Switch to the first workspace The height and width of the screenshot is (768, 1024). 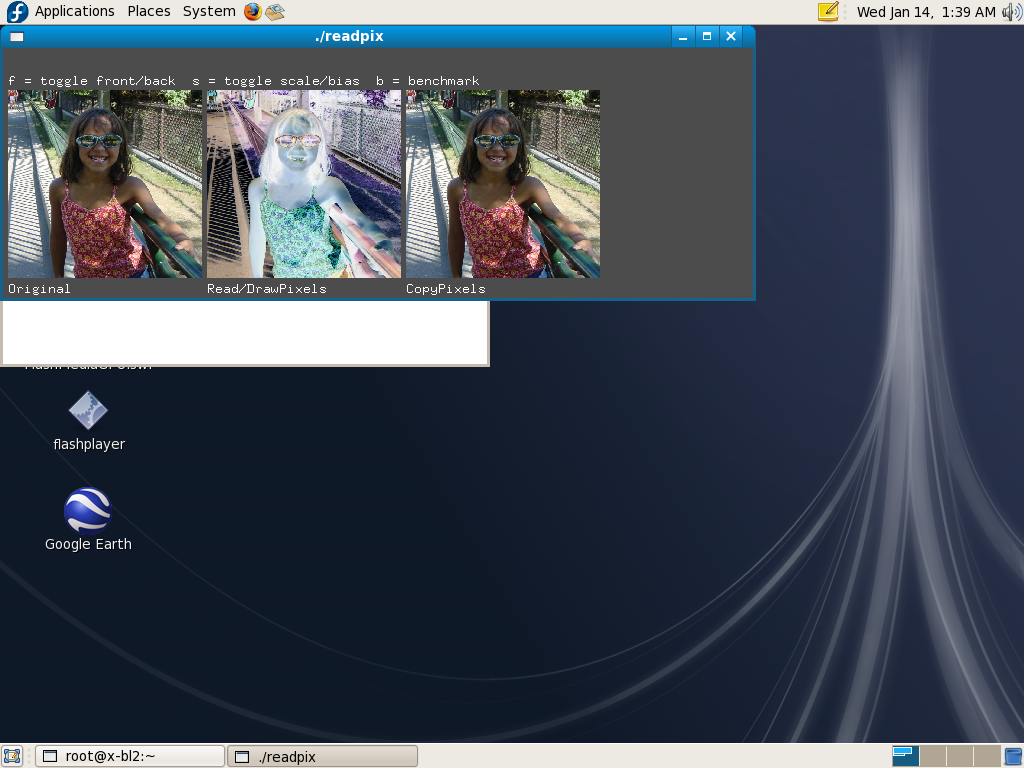[x=905, y=756]
